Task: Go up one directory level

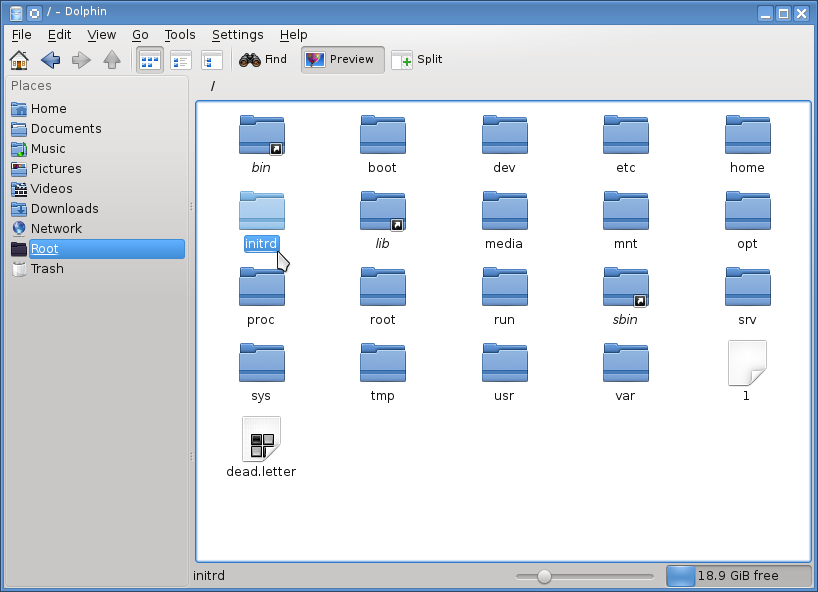Action: 112,59
